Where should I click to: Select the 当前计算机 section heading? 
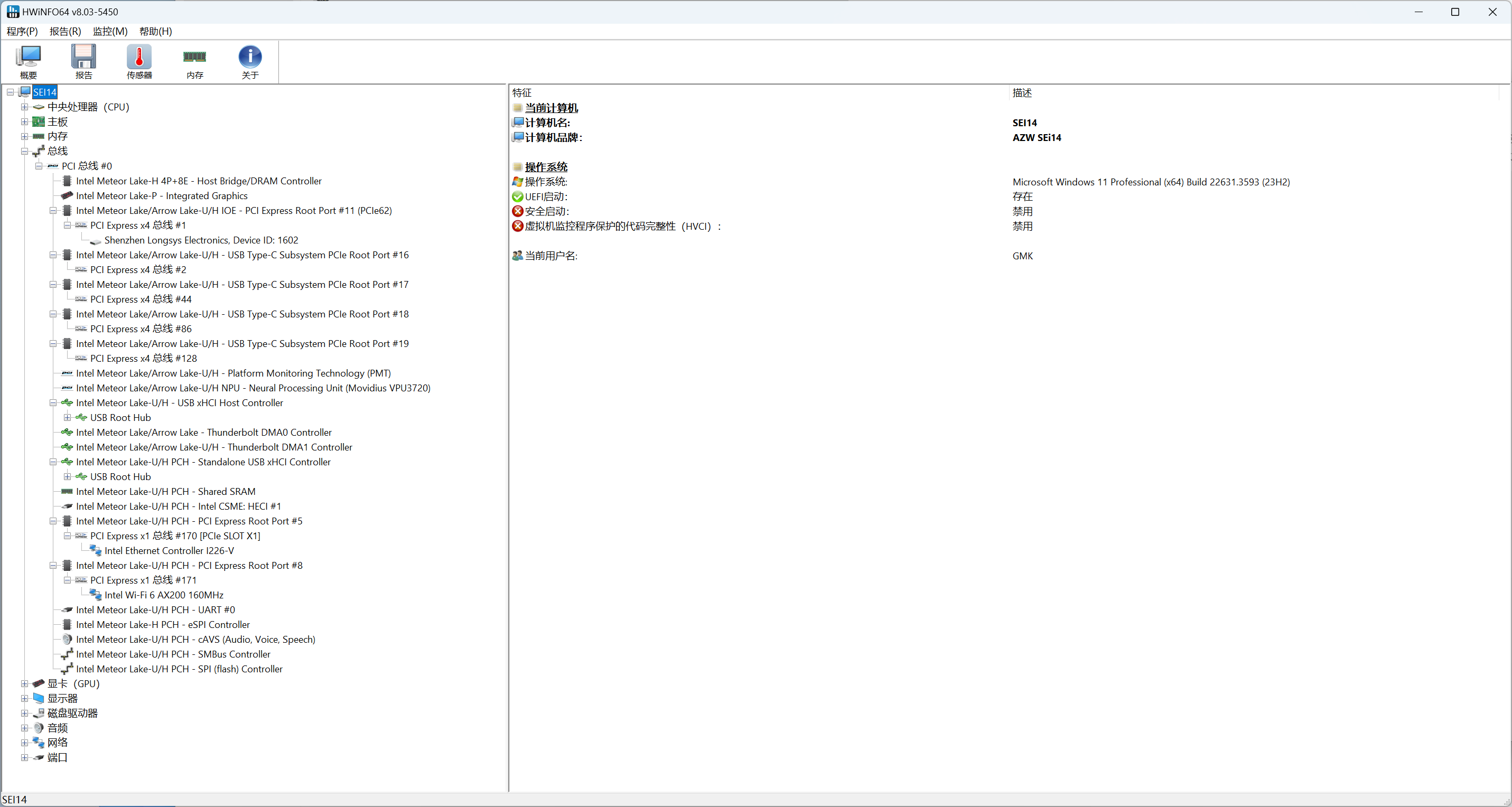(x=550, y=107)
